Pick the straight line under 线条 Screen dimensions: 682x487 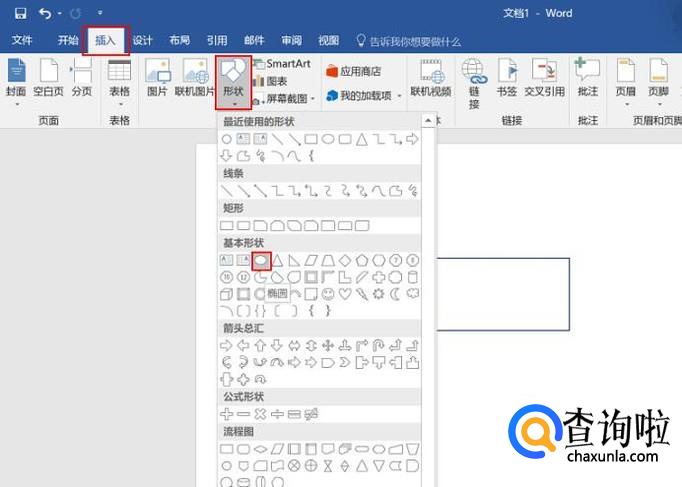coord(226,190)
